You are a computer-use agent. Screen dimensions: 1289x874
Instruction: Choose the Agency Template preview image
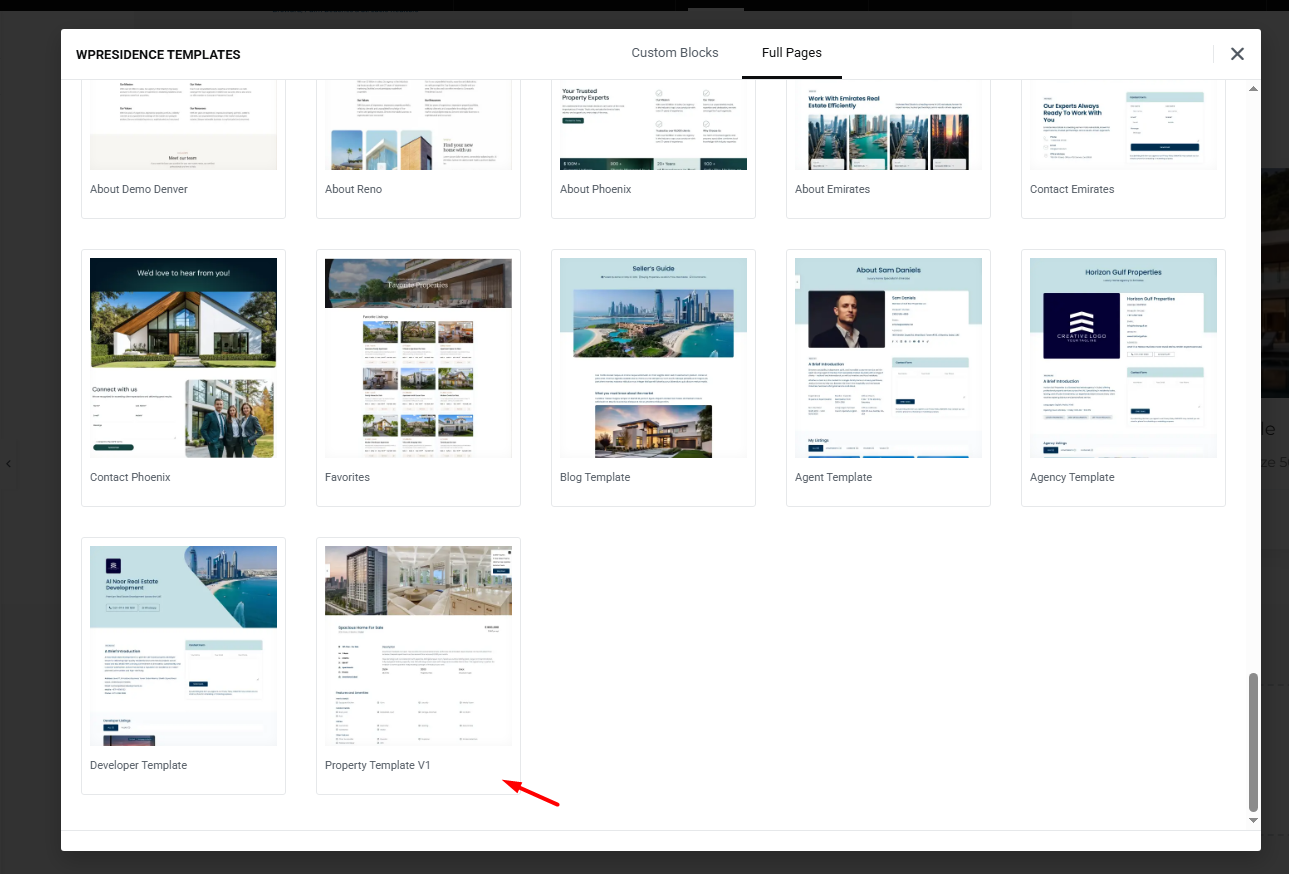pyautogui.click(x=1123, y=358)
